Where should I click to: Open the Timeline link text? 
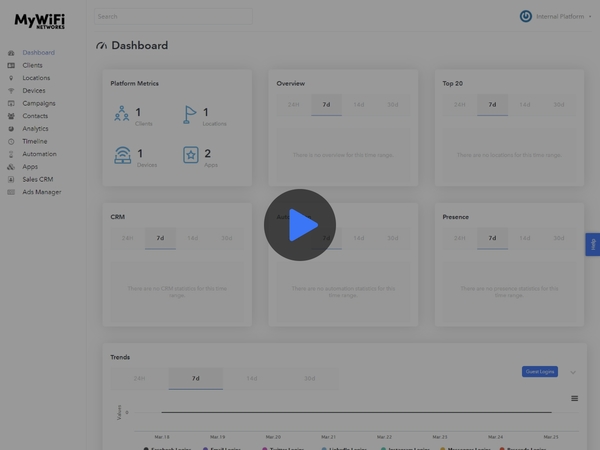[34, 141]
